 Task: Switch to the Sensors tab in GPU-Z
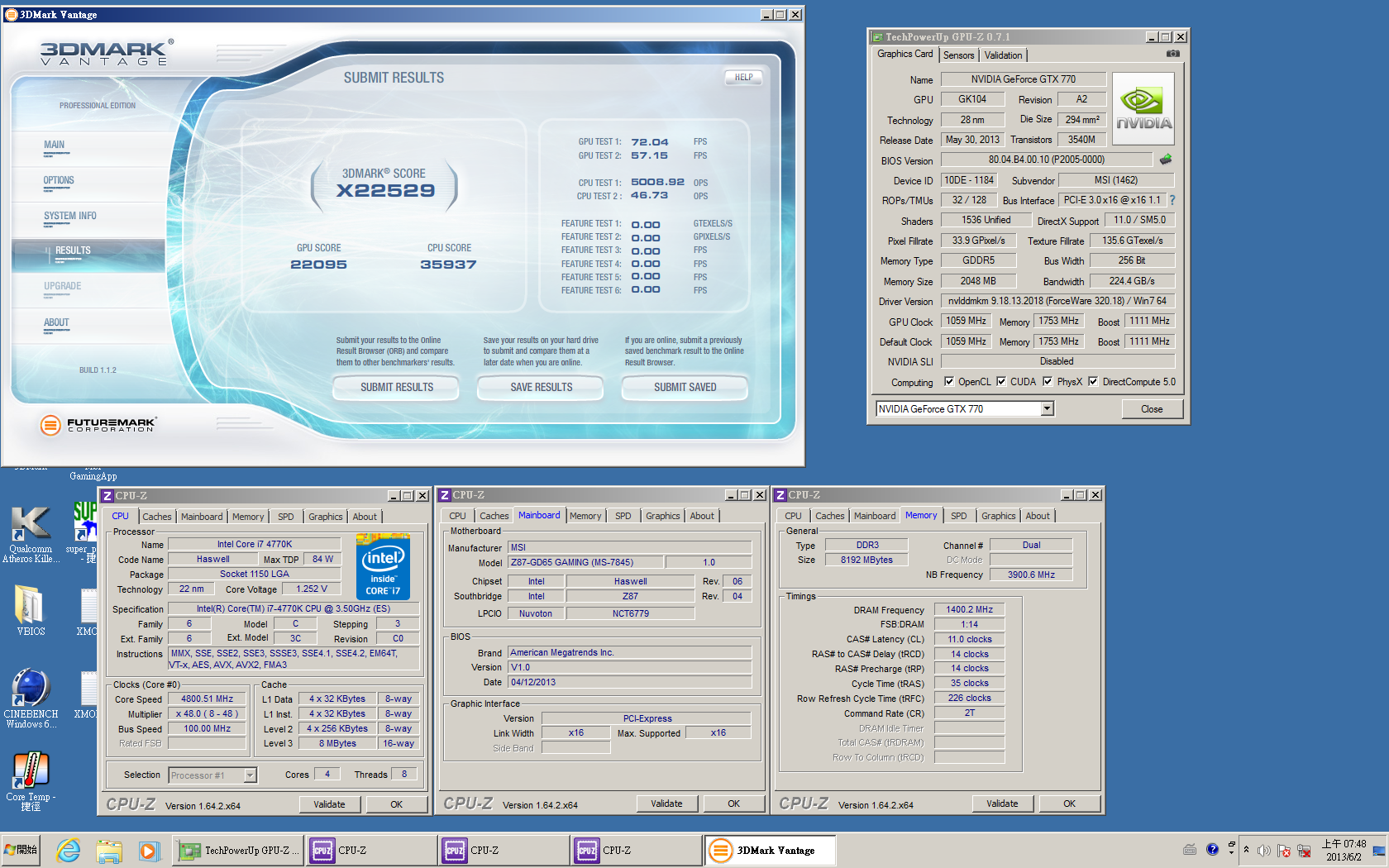coord(958,55)
